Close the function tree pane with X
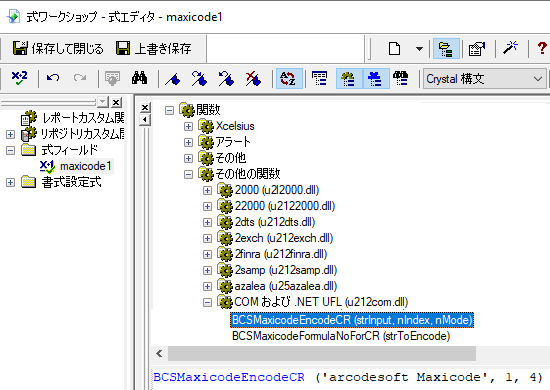Screen dimensions: 550x390 click(x=145, y=107)
